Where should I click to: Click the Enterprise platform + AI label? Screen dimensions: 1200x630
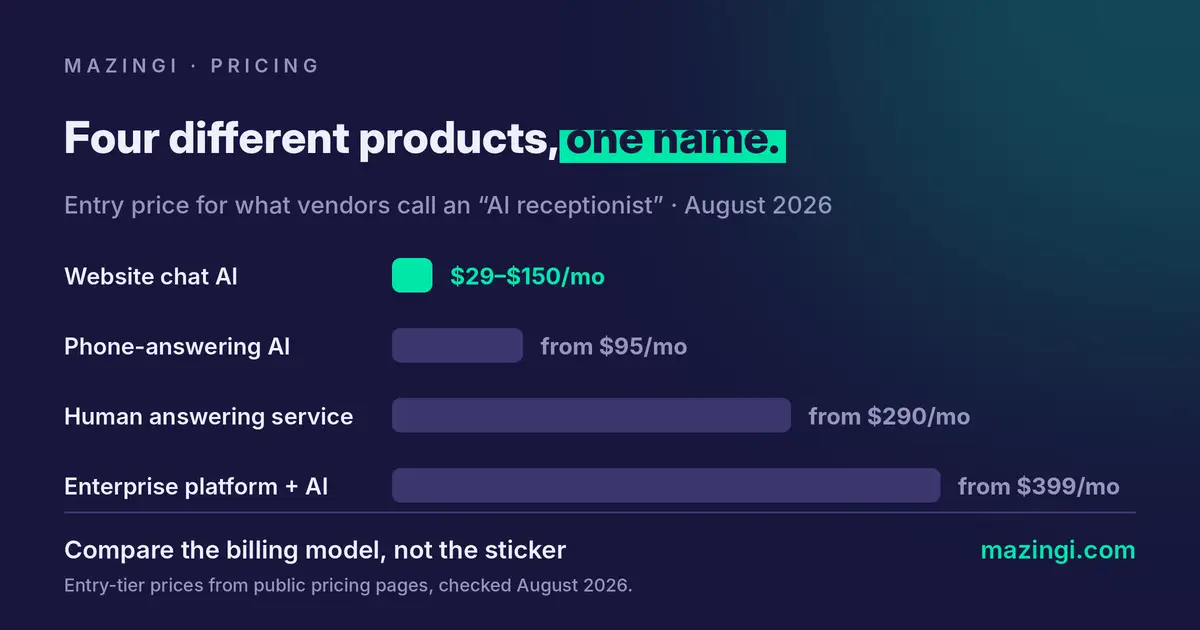[196, 487]
